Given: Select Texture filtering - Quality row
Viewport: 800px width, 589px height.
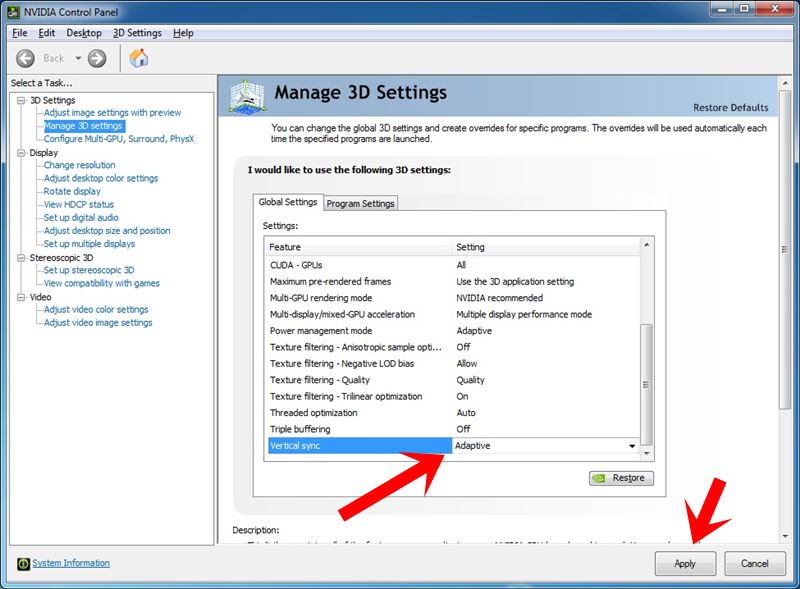Looking at the screenshot, I should coord(453,380).
